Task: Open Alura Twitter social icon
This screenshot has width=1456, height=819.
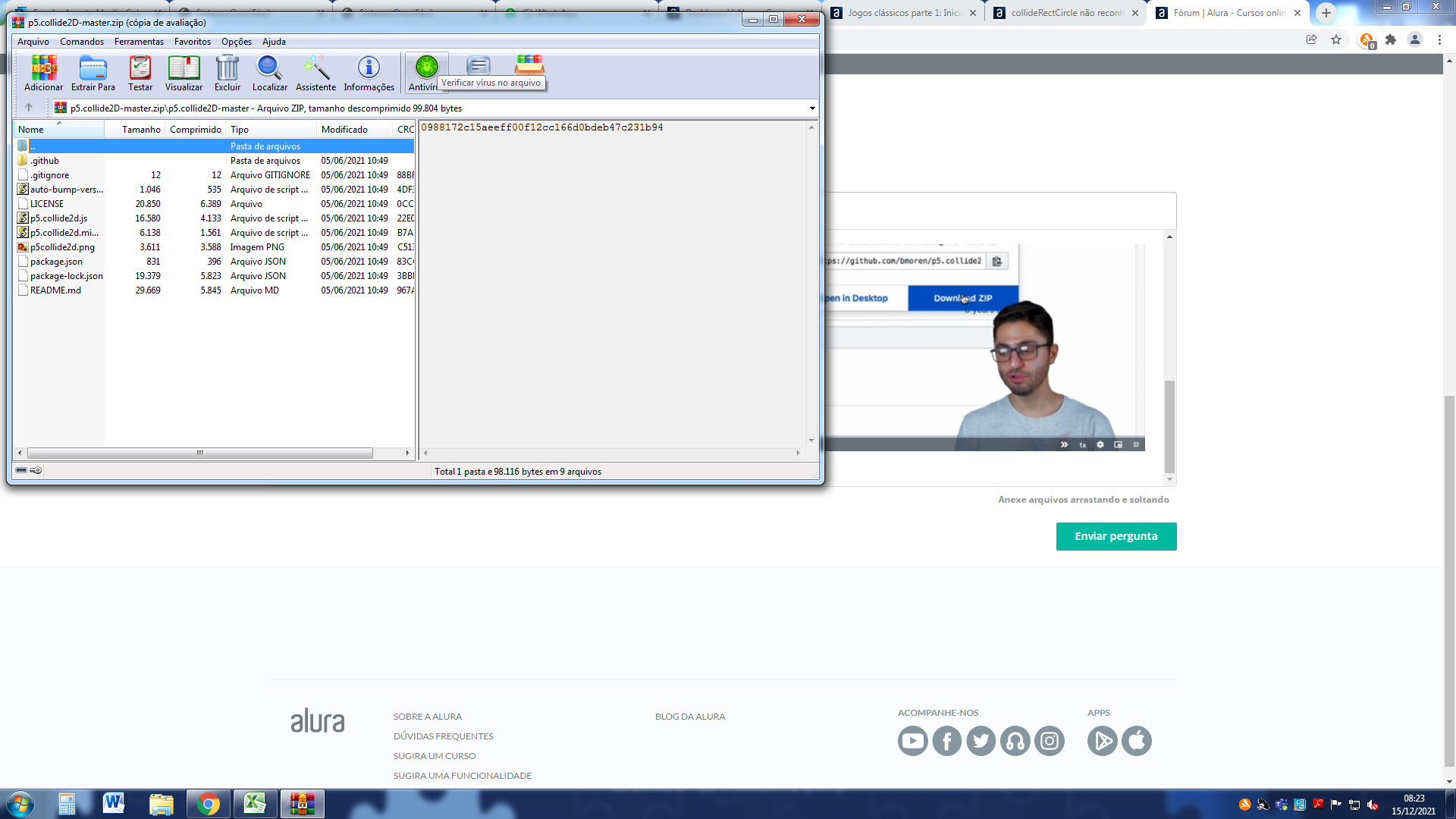Action: [981, 741]
